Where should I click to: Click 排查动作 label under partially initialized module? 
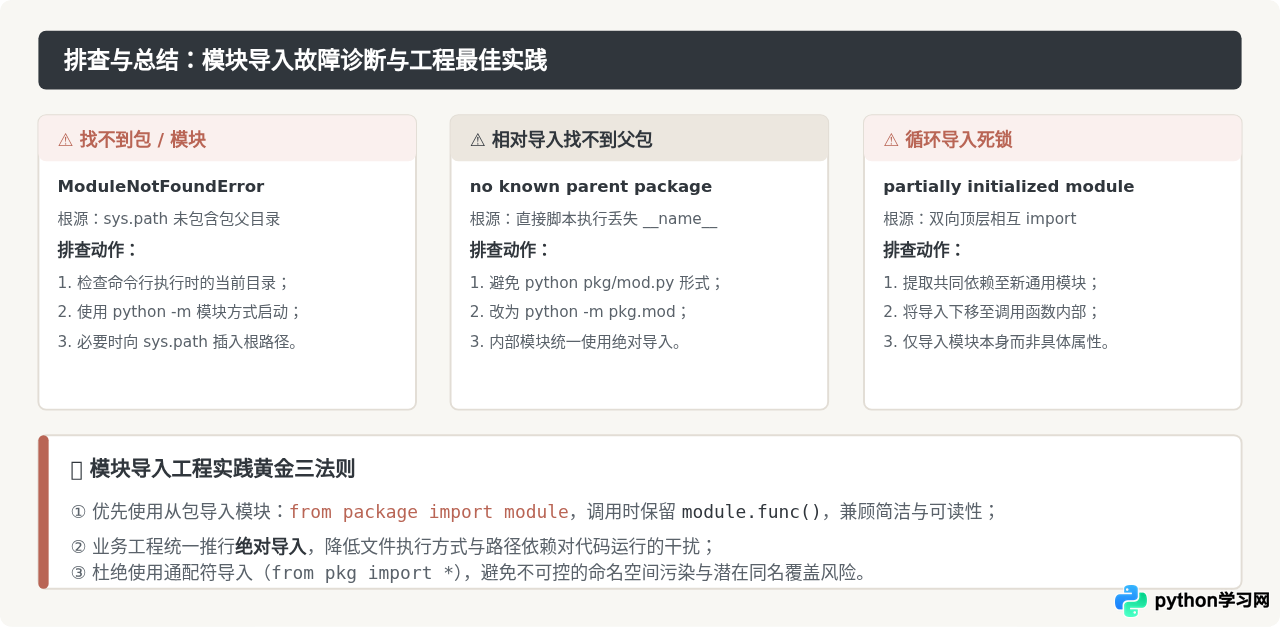tap(923, 250)
